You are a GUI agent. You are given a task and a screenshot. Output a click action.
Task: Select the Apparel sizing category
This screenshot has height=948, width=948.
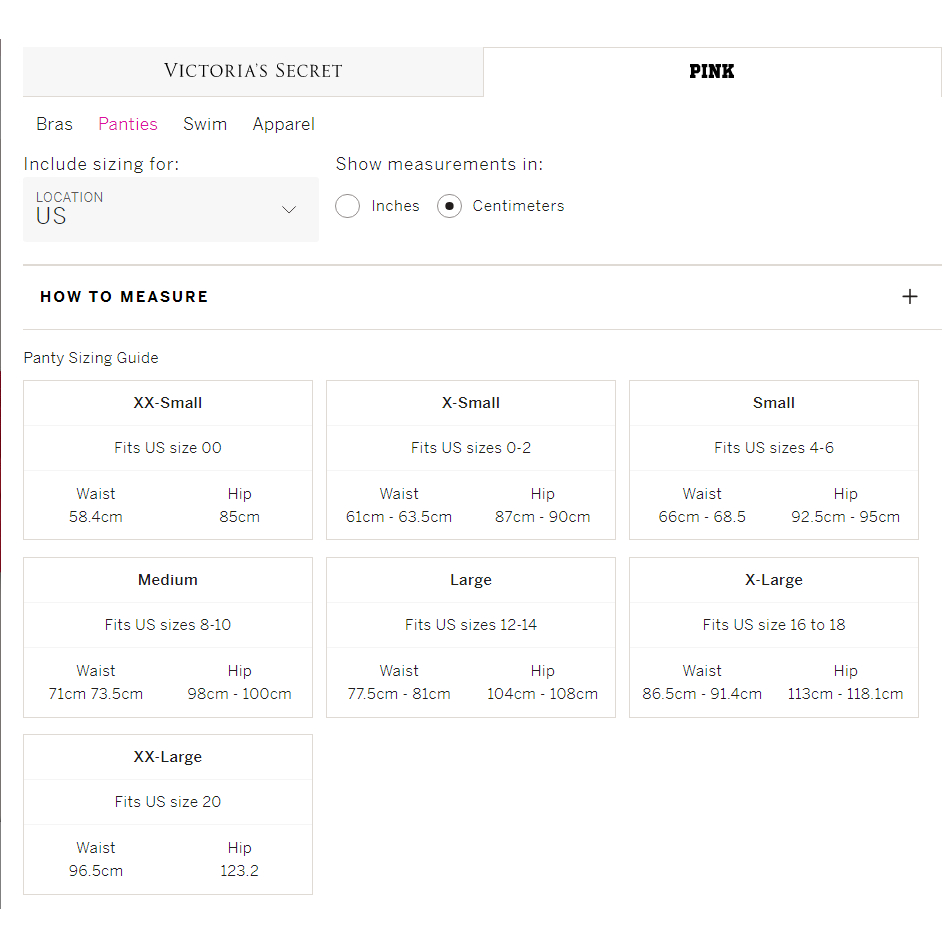[283, 124]
